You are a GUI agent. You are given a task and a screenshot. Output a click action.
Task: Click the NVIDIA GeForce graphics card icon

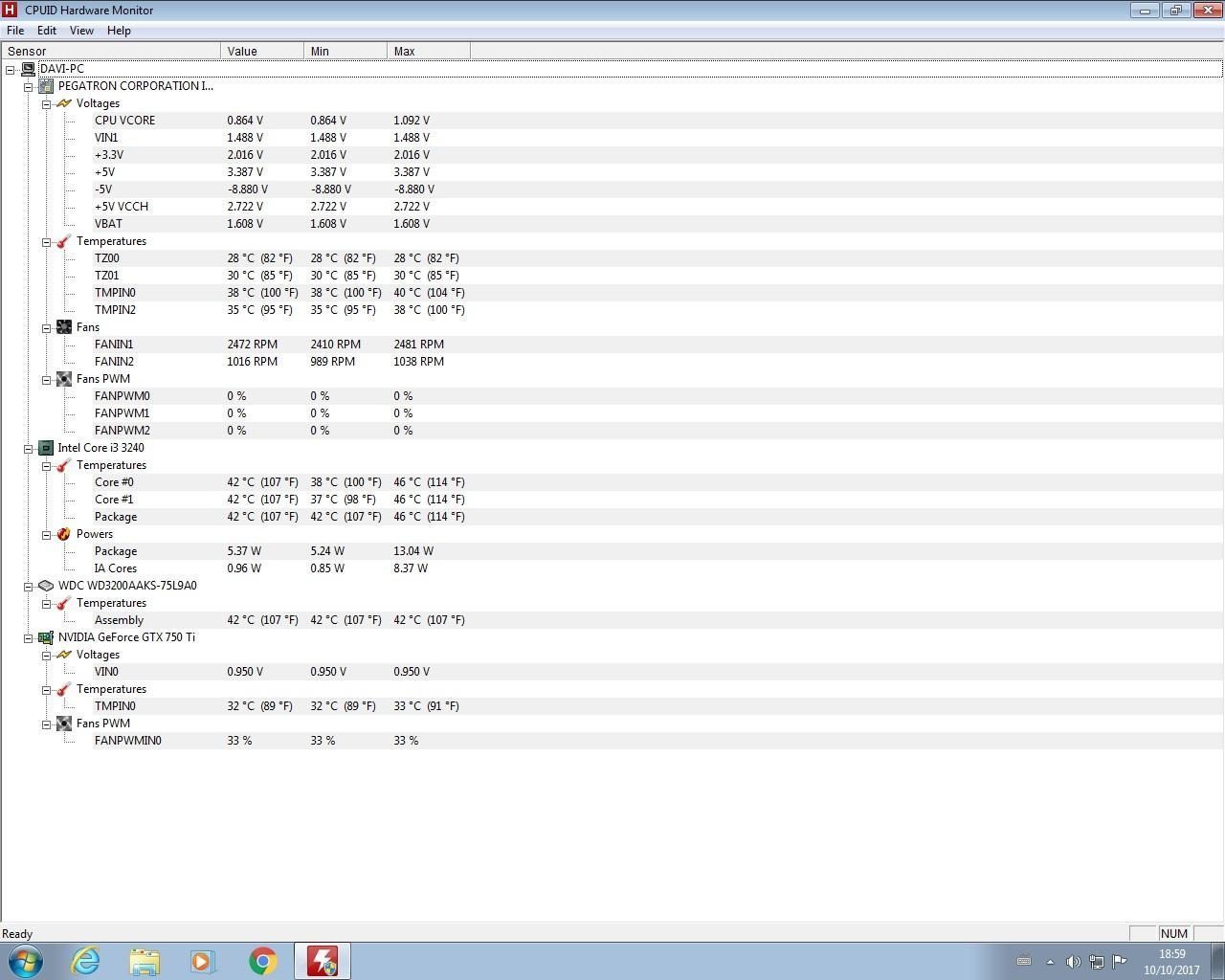pos(46,637)
